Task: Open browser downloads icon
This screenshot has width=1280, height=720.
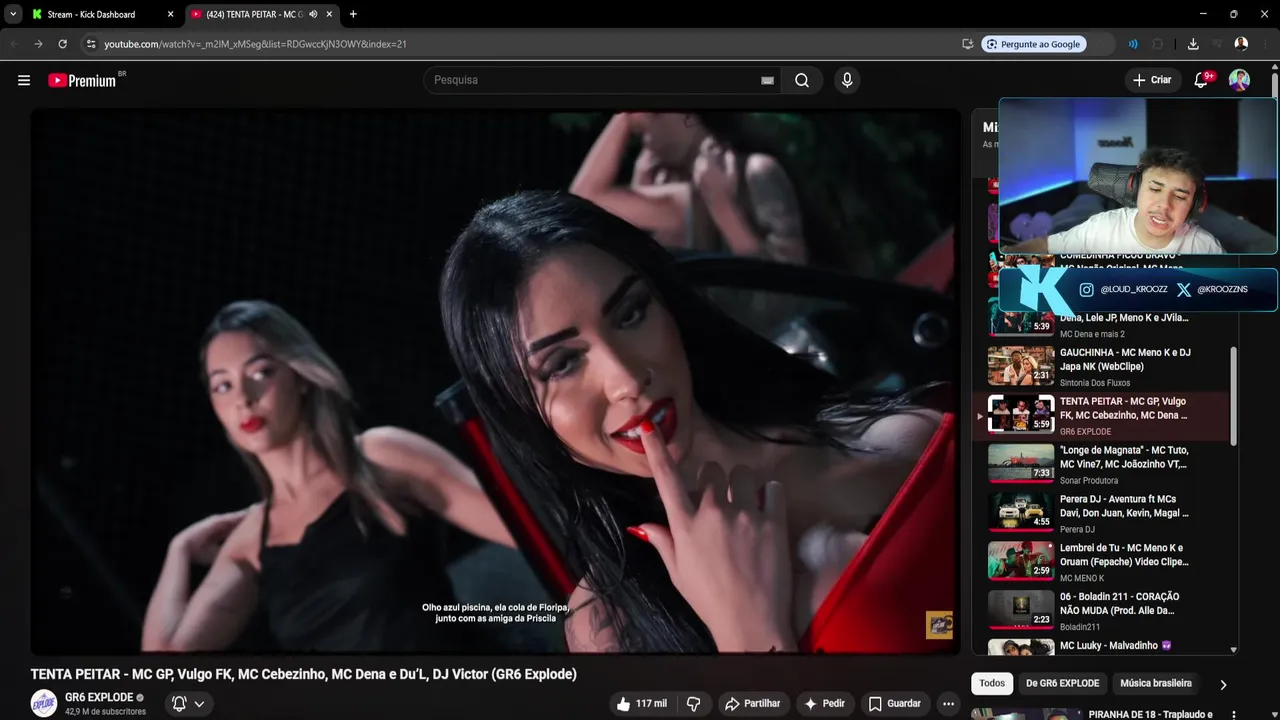Action: pos(1193,44)
